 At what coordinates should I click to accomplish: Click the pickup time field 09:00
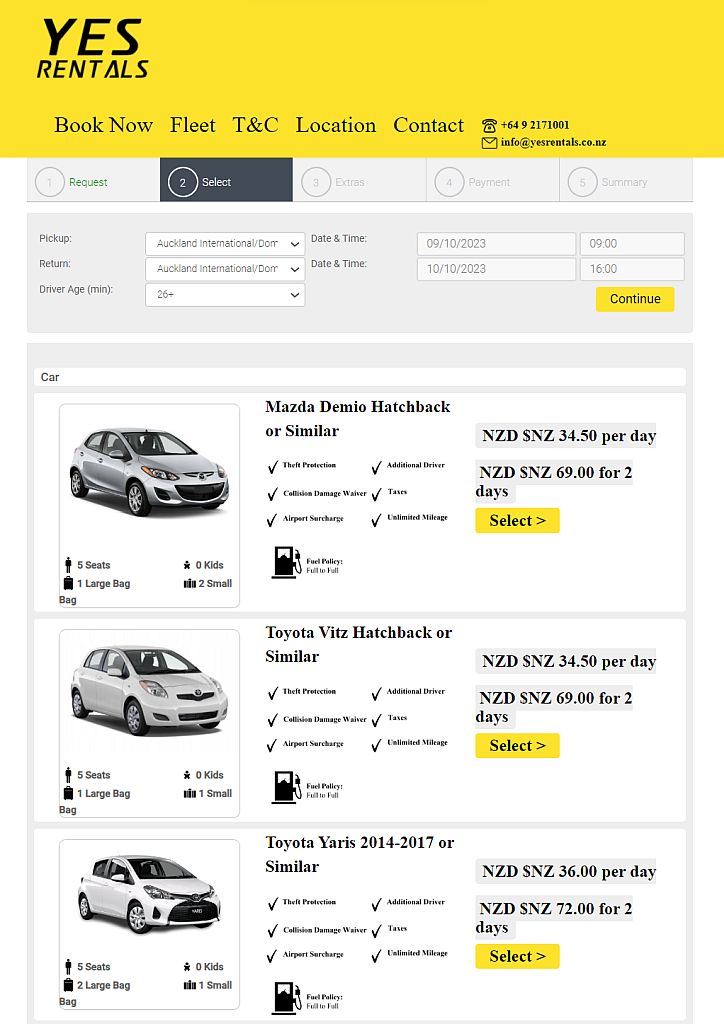click(632, 244)
